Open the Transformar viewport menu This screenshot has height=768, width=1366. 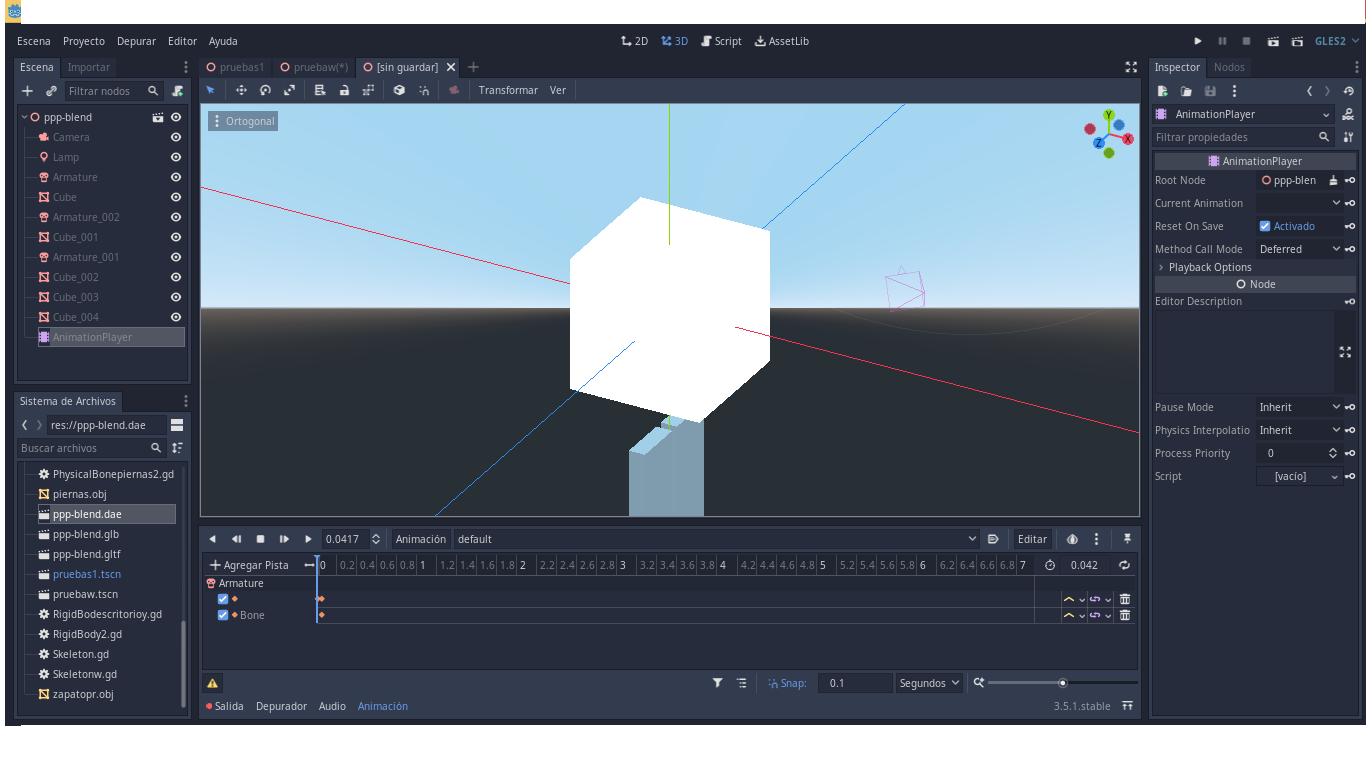(508, 90)
